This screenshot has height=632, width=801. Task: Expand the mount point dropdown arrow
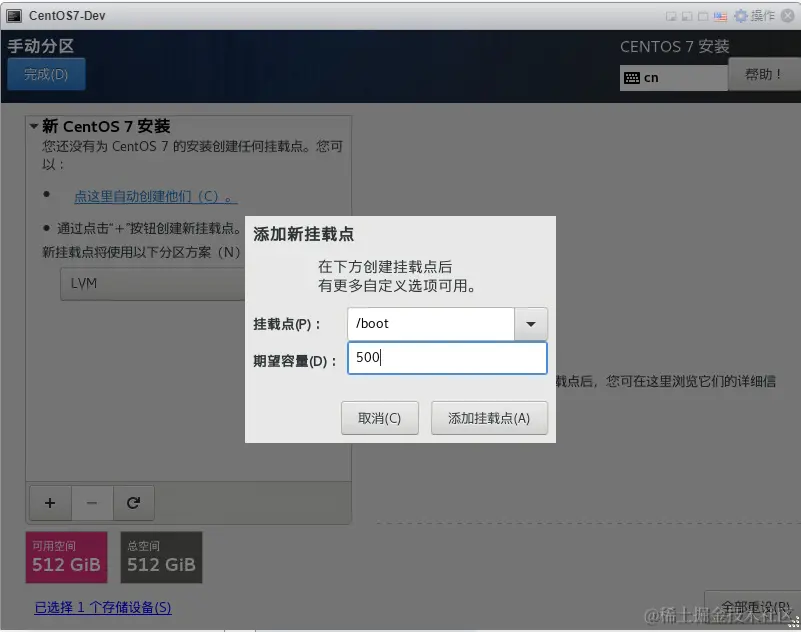tap(531, 324)
